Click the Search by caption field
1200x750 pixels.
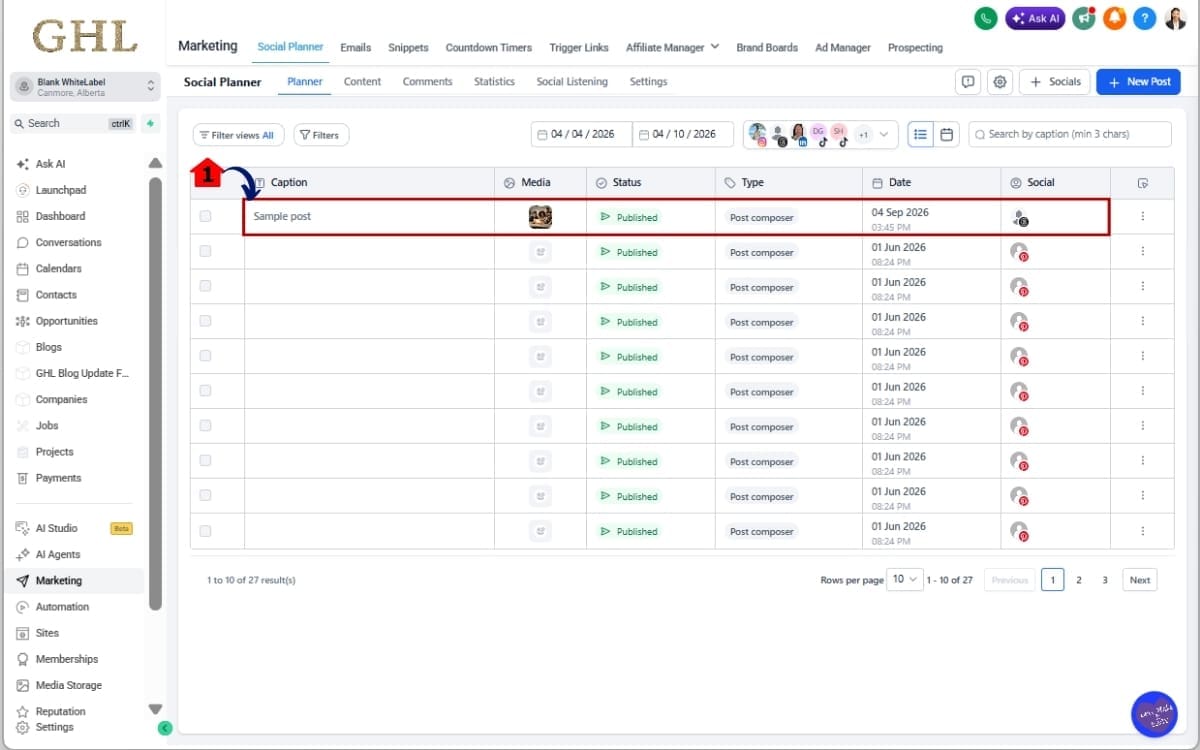[x=1070, y=134]
